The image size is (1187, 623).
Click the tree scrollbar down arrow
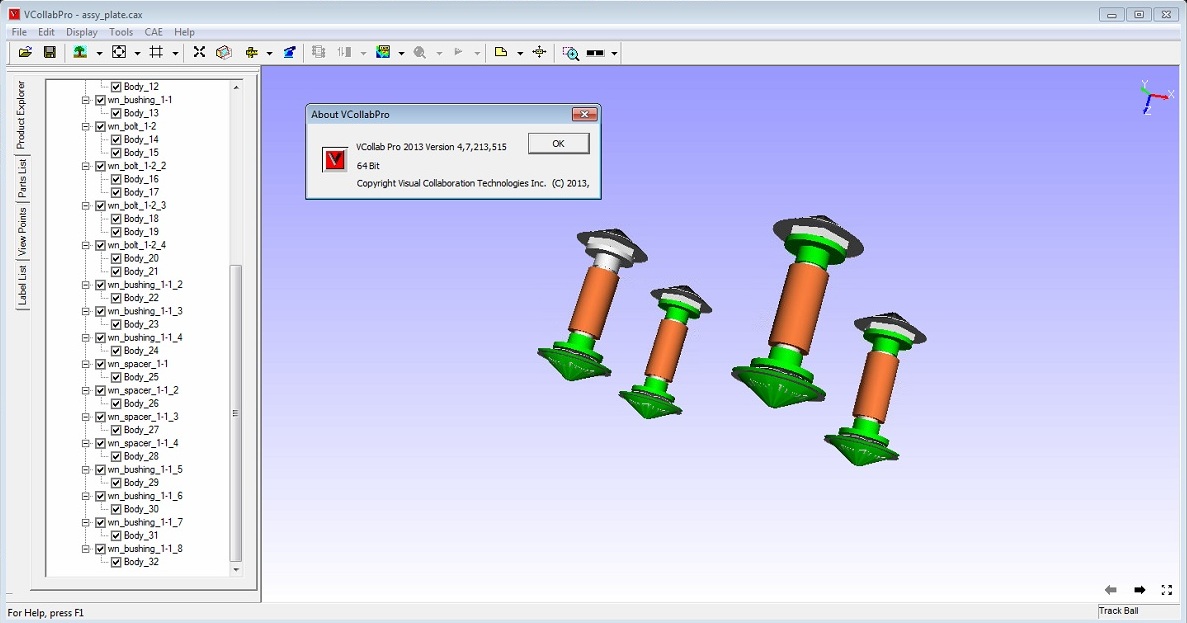click(x=235, y=569)
